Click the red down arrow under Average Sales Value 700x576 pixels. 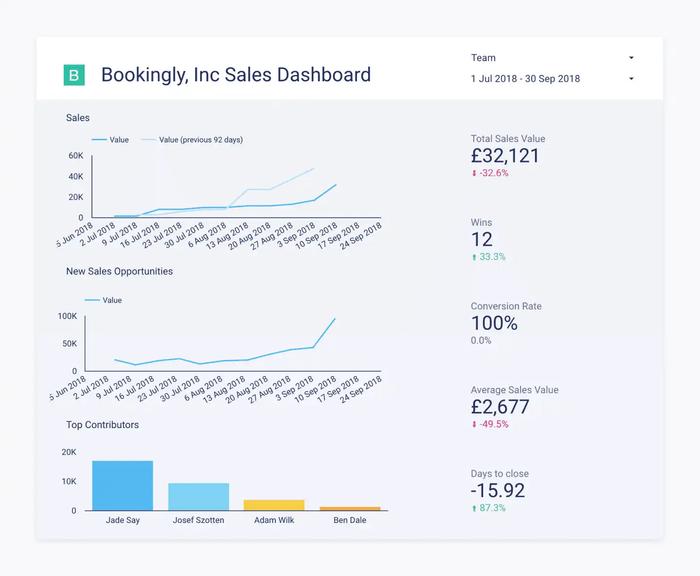[x=475, y=424]
